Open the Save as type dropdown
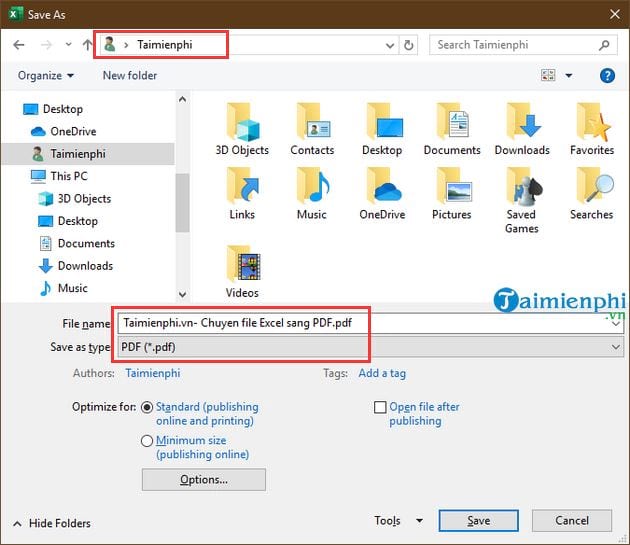The height and width of the screenshot is (545, 630). point(616,347)
